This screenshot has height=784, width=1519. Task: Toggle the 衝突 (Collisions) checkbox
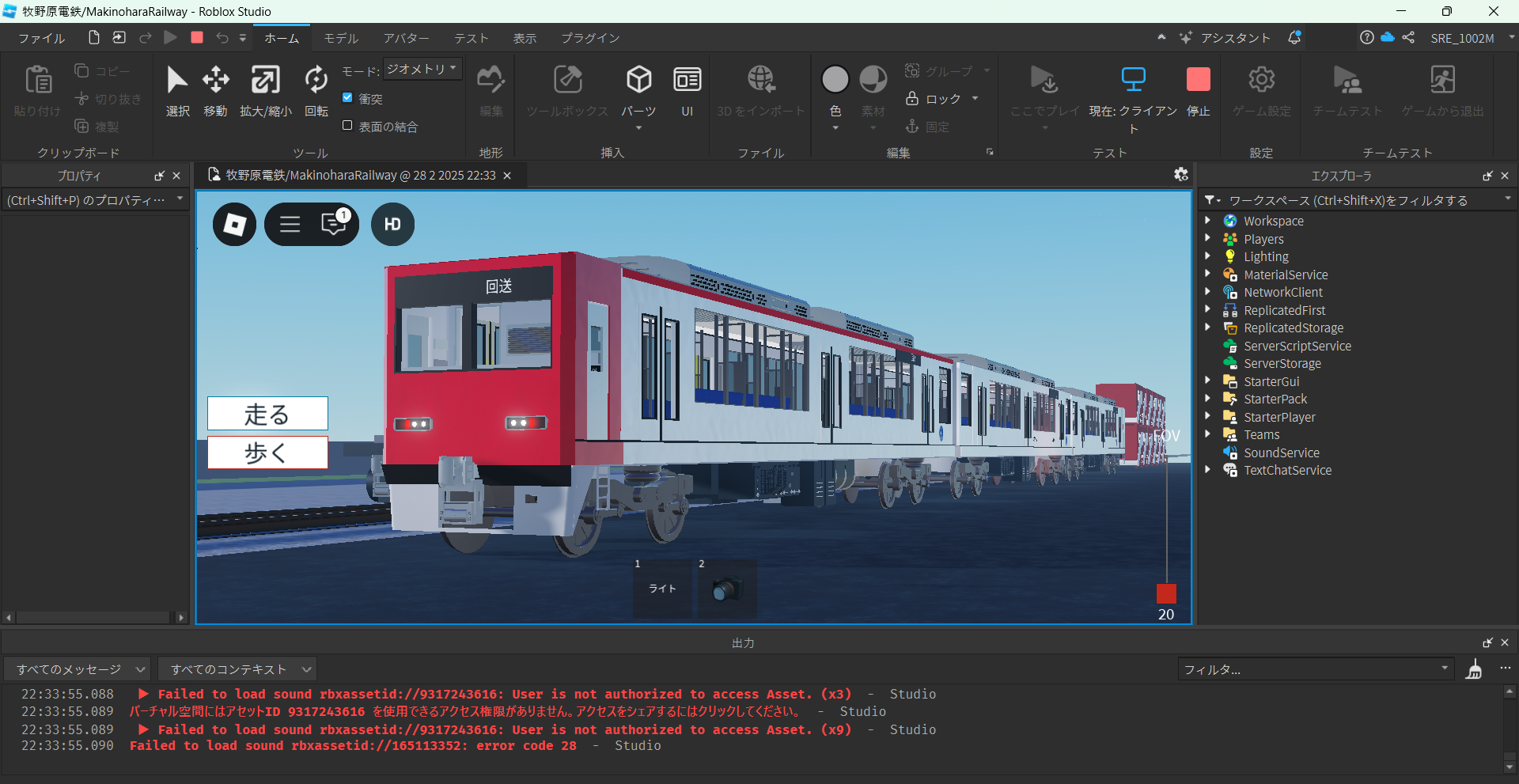[347, 97]
